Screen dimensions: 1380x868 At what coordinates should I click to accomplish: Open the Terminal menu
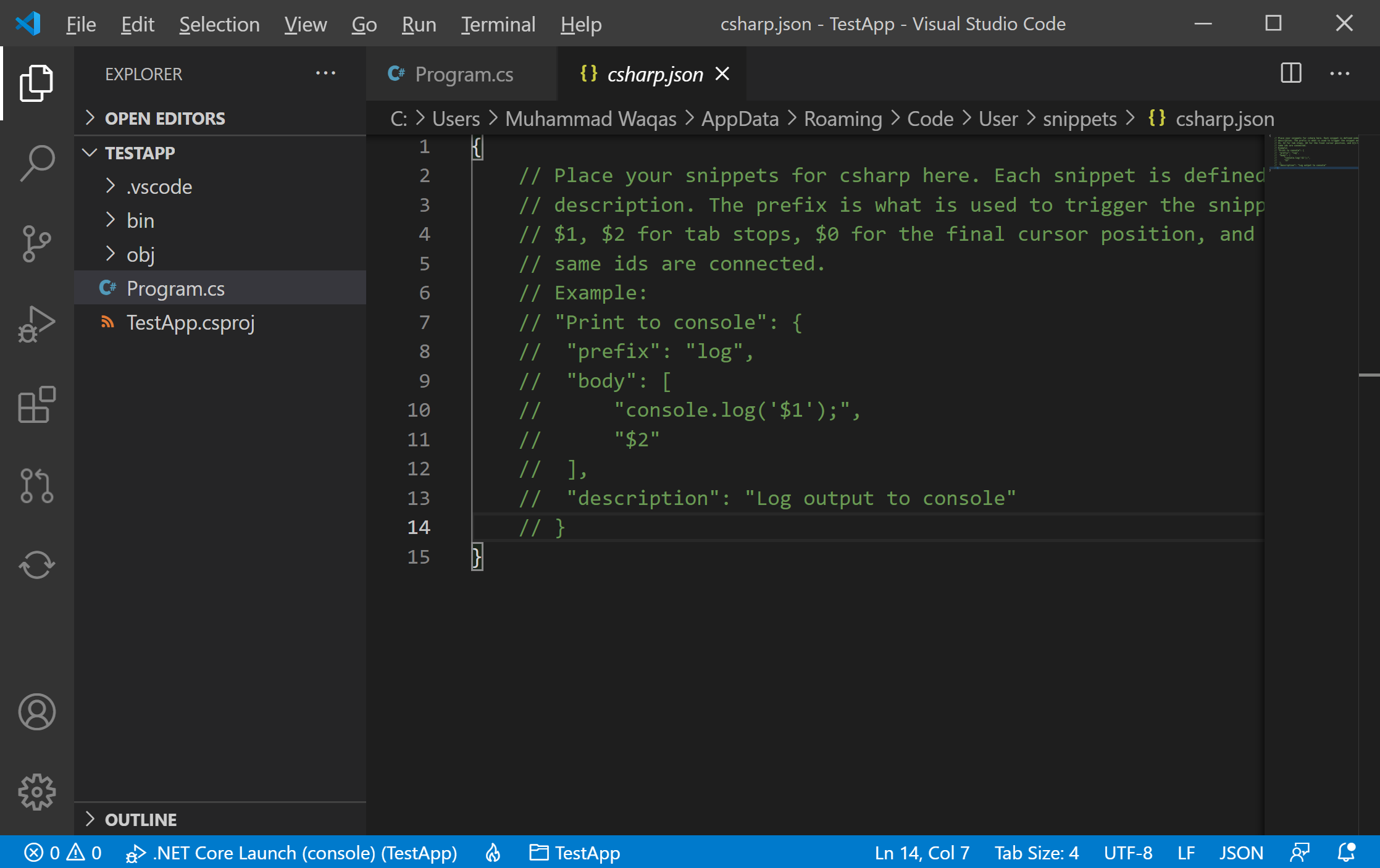coord(498,24)
